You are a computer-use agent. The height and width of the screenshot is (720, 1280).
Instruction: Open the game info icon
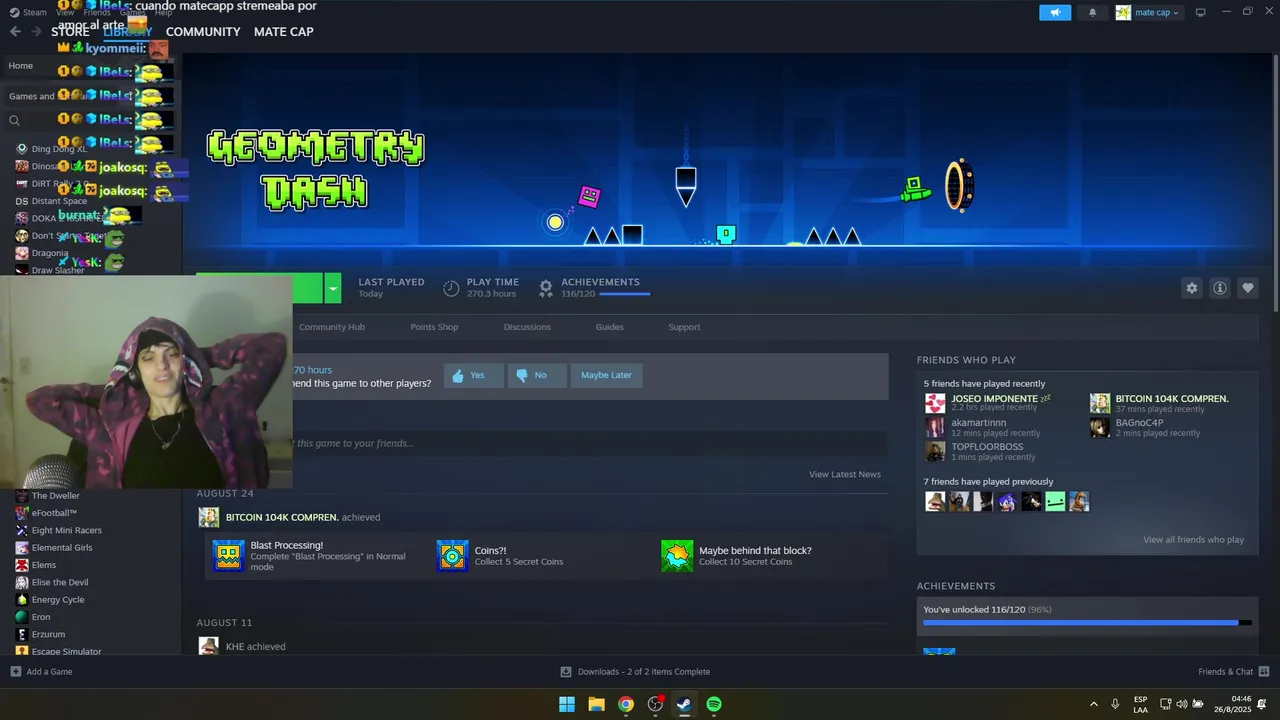click(1219, 288)
